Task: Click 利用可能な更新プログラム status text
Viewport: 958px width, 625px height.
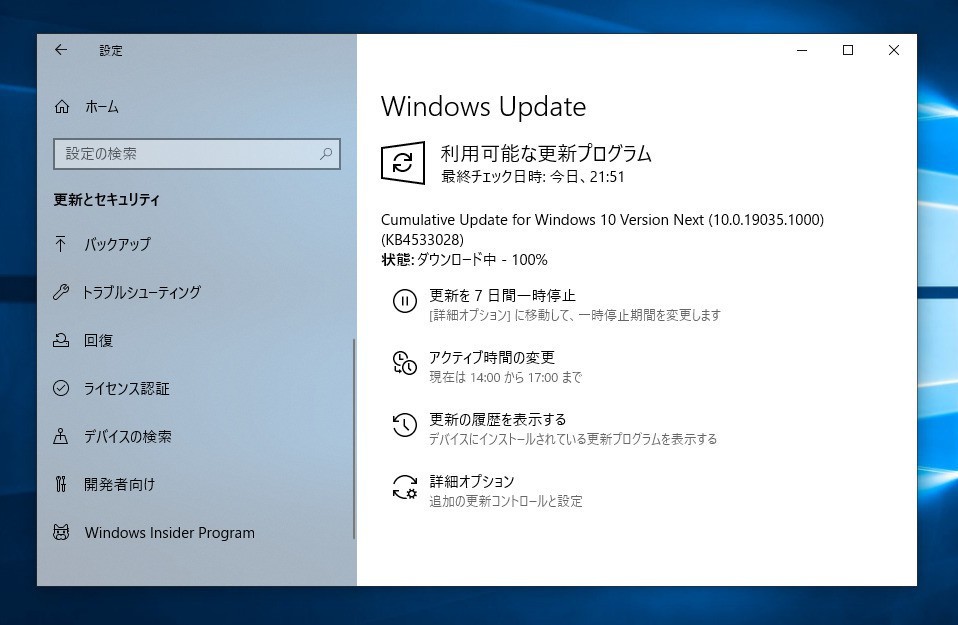Action: [546, 153]
